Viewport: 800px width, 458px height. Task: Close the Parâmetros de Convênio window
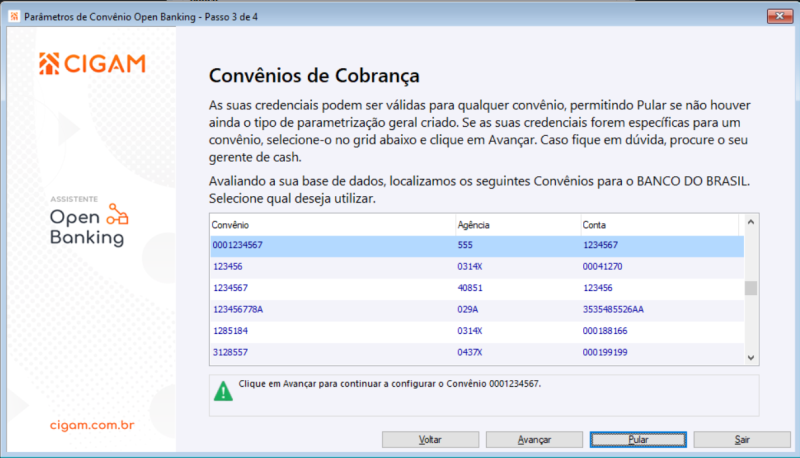click(780, 16)
